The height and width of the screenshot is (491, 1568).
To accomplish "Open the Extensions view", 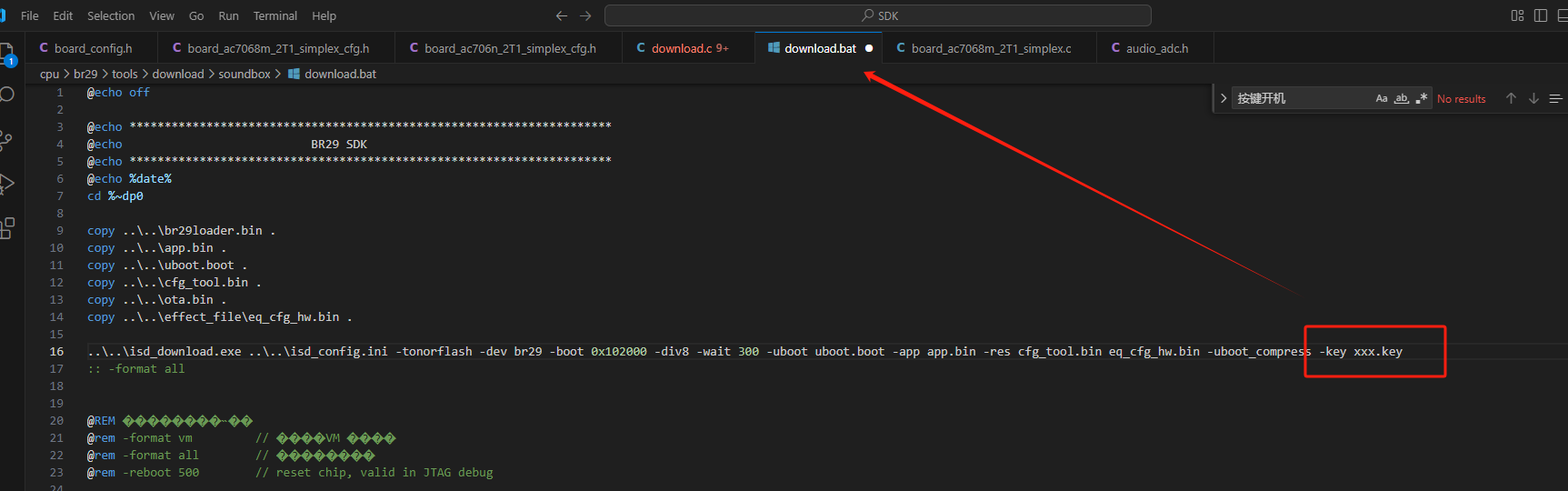I will (6, 228).
